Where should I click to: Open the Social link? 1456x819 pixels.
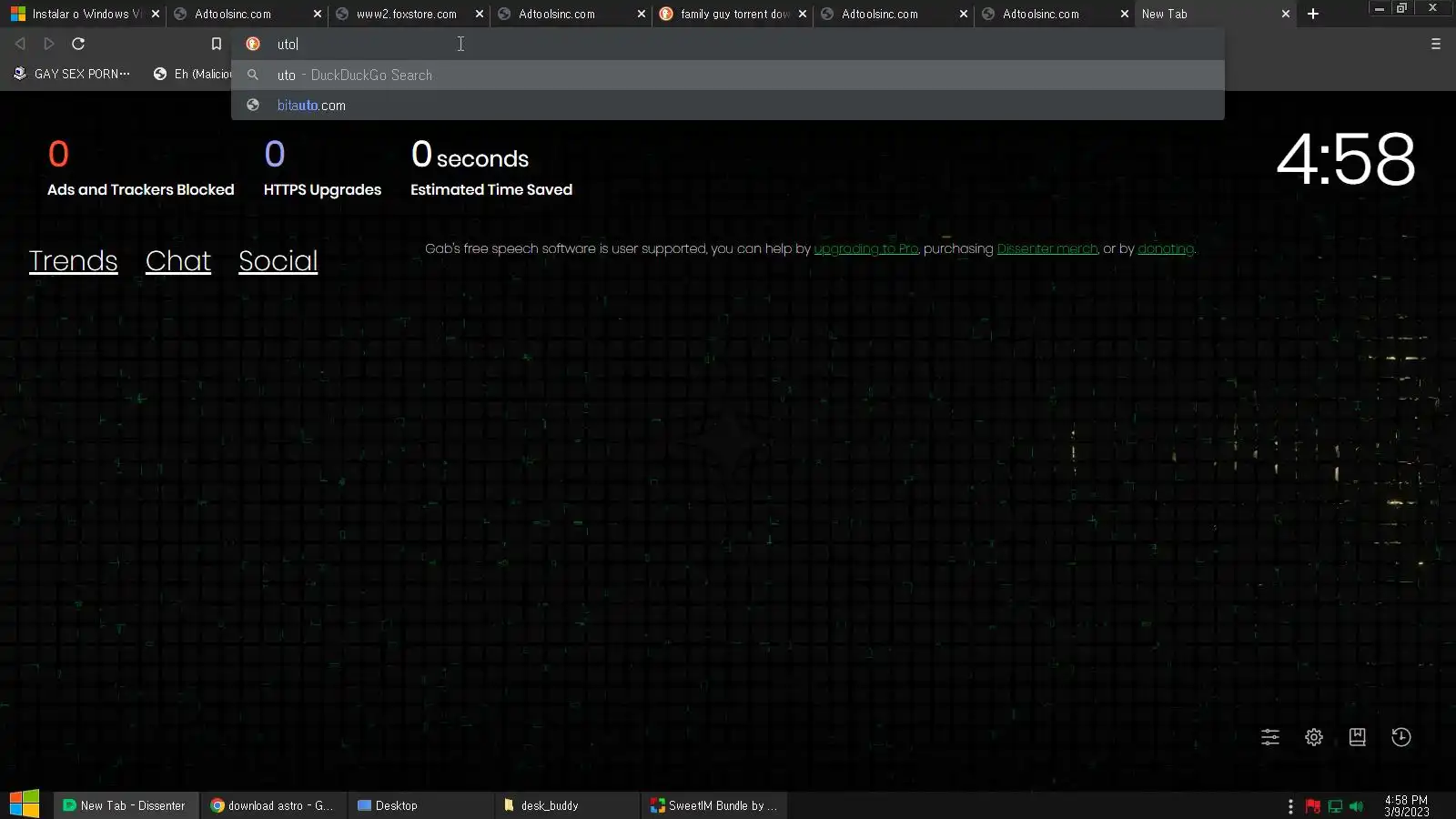278,261
